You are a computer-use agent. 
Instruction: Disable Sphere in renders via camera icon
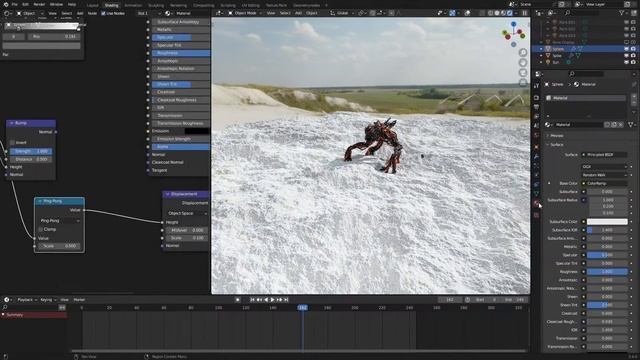(x=633, y=49)
